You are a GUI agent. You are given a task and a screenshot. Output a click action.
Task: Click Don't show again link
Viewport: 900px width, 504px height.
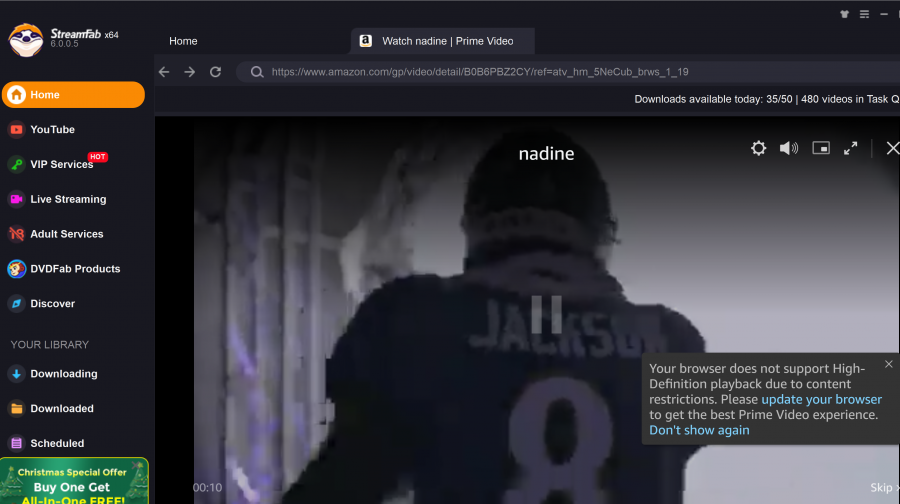699,431
